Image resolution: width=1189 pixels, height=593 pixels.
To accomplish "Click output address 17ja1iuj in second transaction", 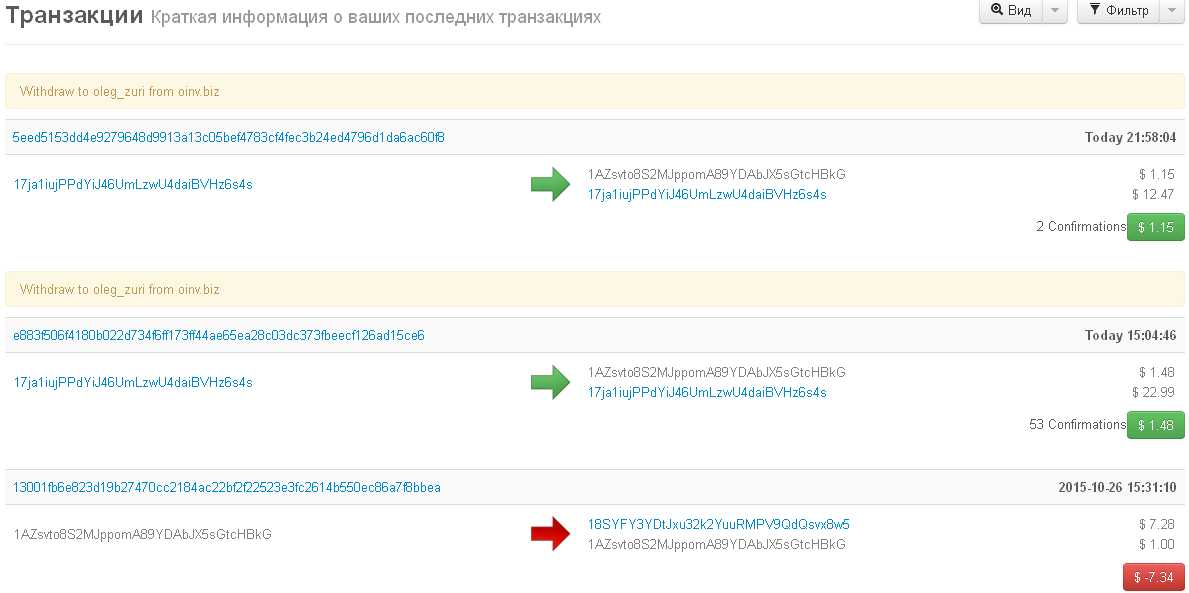I will click(706, 392).
